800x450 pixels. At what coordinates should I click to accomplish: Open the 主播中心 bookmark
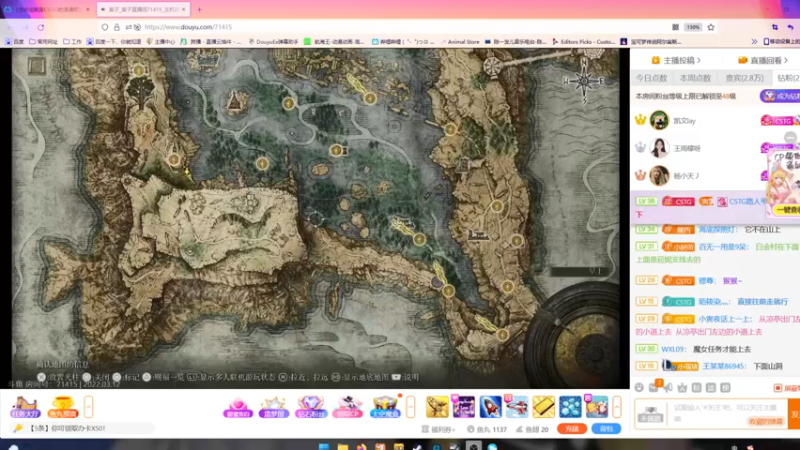pyautogui.click(x=161, y=42)
